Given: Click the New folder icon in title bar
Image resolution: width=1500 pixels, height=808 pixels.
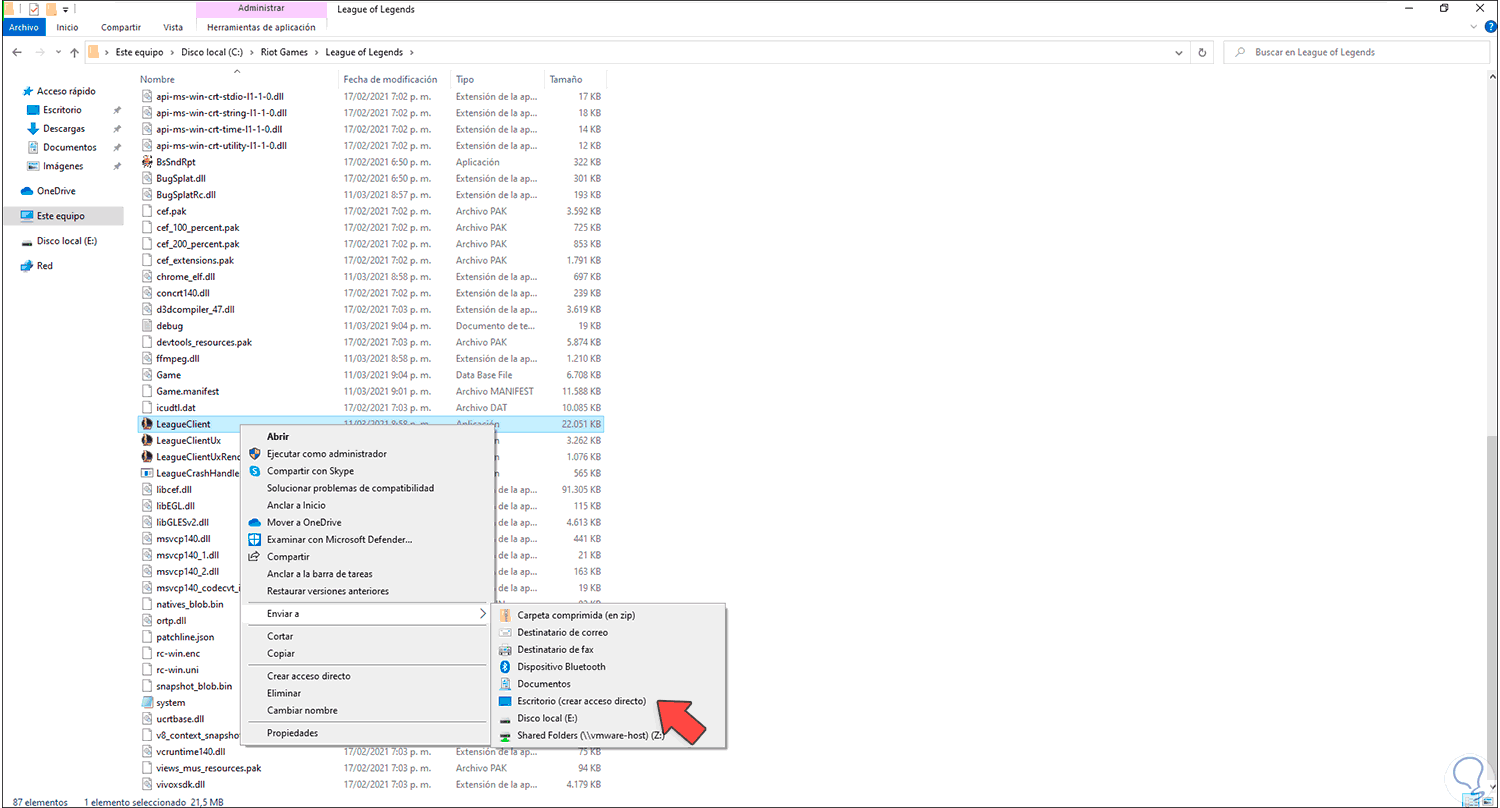Looking at the screenshot, I should 51,9.
